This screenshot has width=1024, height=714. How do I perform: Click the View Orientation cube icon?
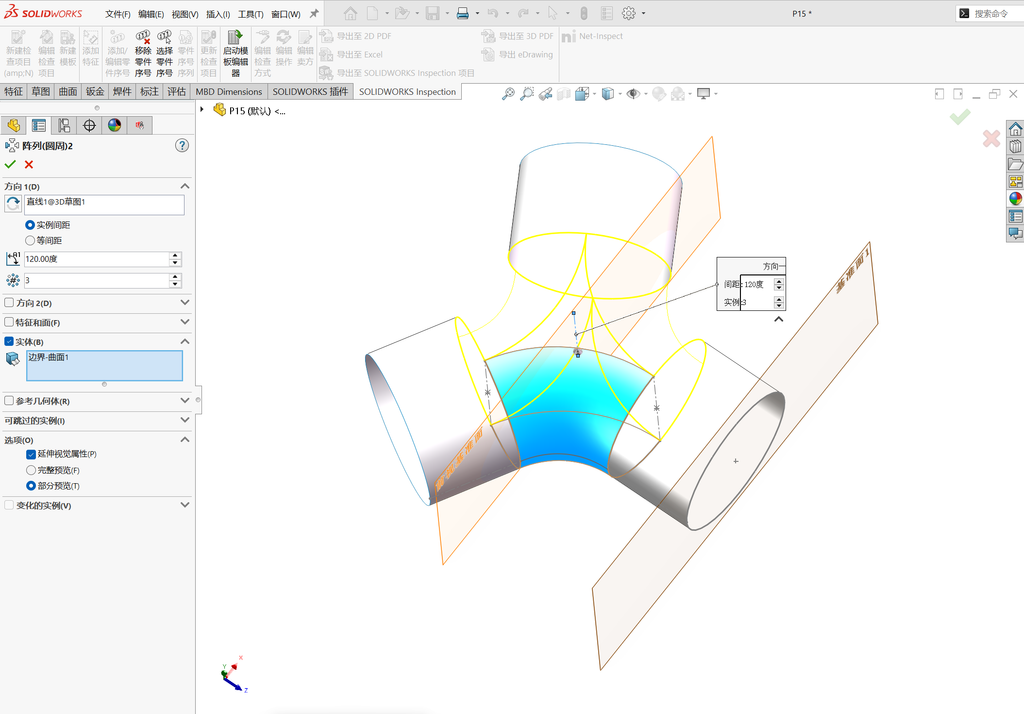point(582,94)
